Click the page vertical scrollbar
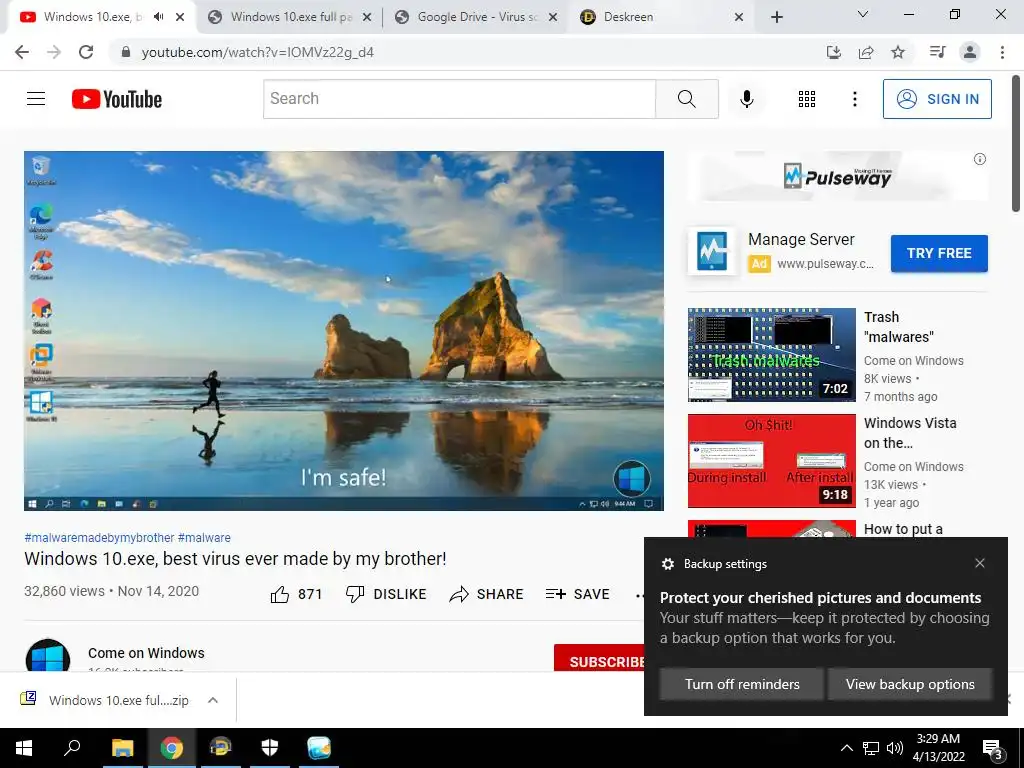Image resolution: width=1024 pixels, height=768 pixels. [1016, 144]
